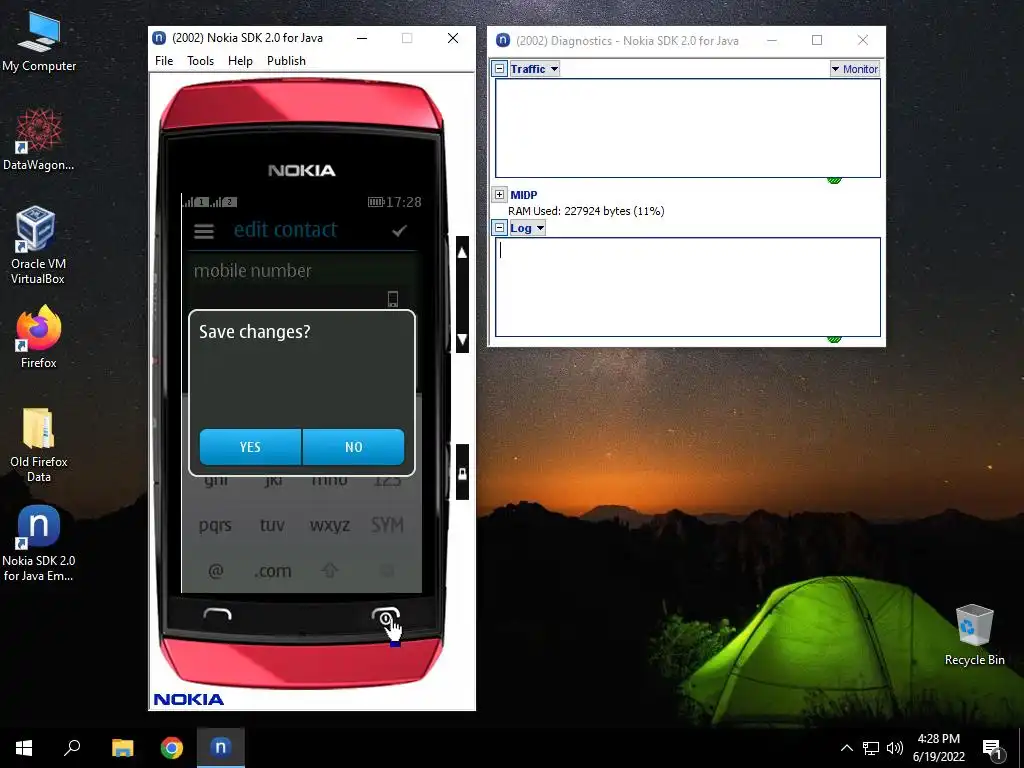Open the Help menu in emulator

(x=240, y=61)
